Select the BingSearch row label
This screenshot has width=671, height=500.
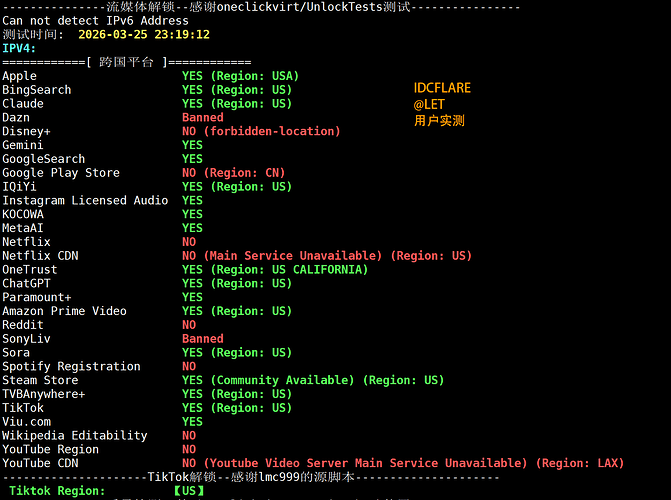[37, 90]
